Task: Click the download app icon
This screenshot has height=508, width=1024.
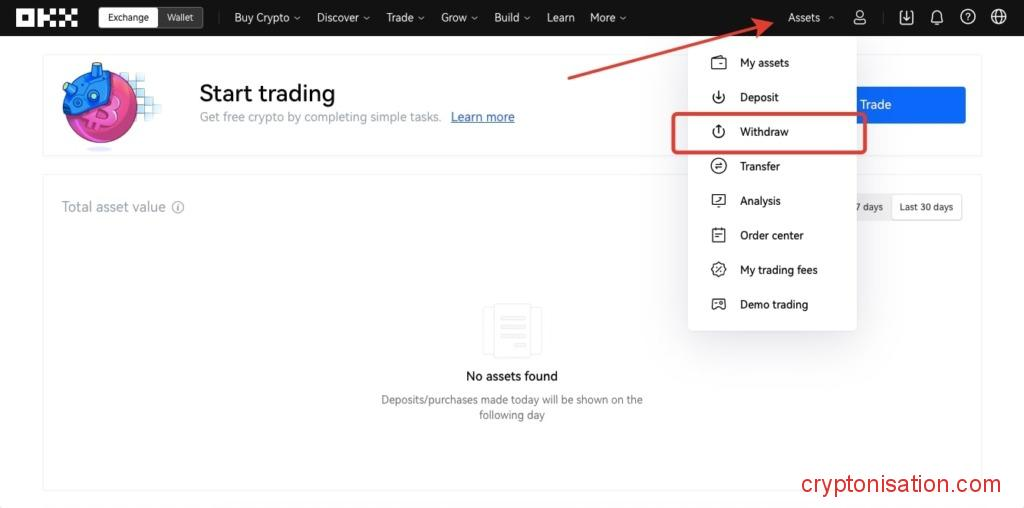Action: [906, 17]
